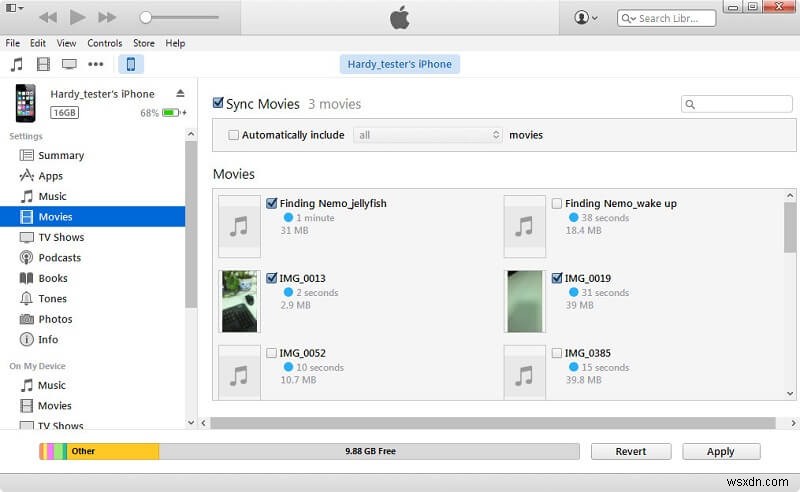Open the TV Shows library monitor icon

tap(69, 64)
